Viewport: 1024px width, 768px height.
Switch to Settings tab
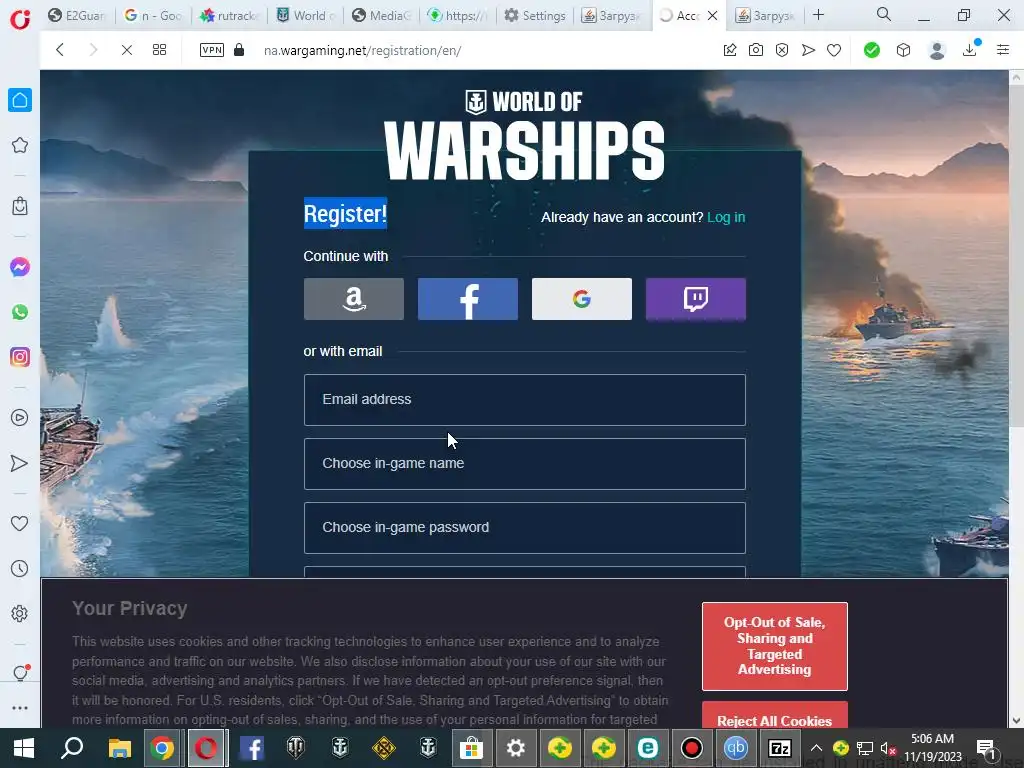536,15
